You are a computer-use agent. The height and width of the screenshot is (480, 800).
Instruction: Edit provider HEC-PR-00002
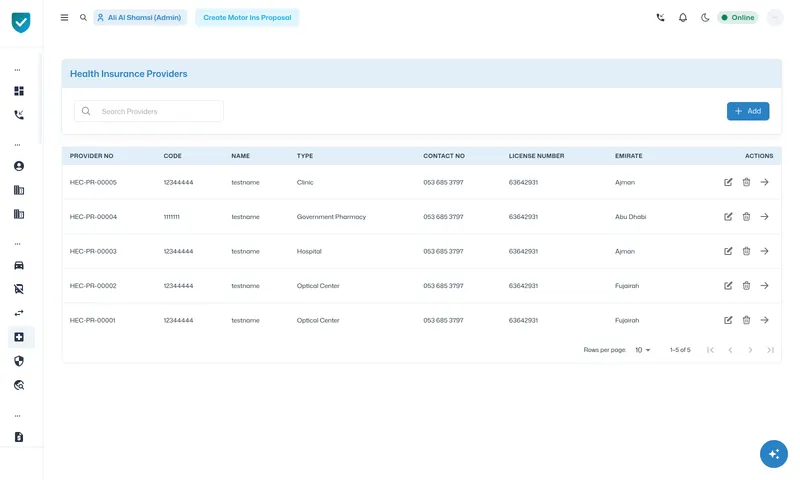pyautogui.click(x=728, y=286)
